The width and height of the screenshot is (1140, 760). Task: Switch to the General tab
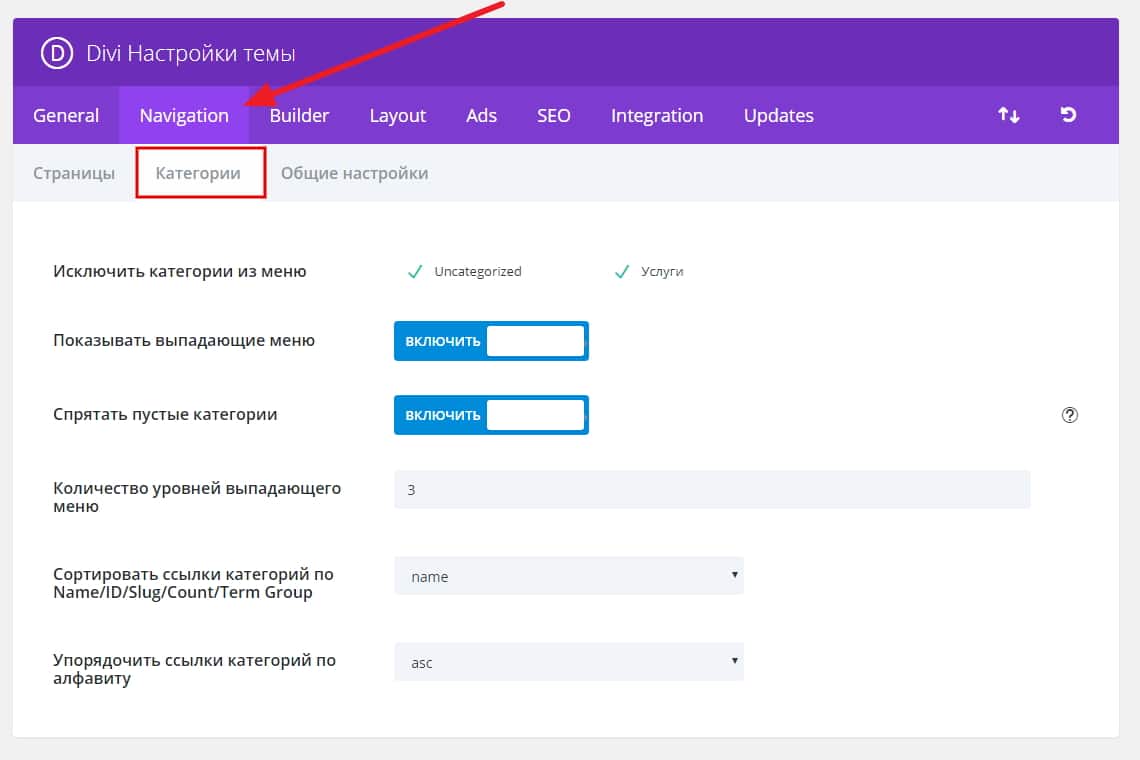pyautogui.click(x=66, y=115)
